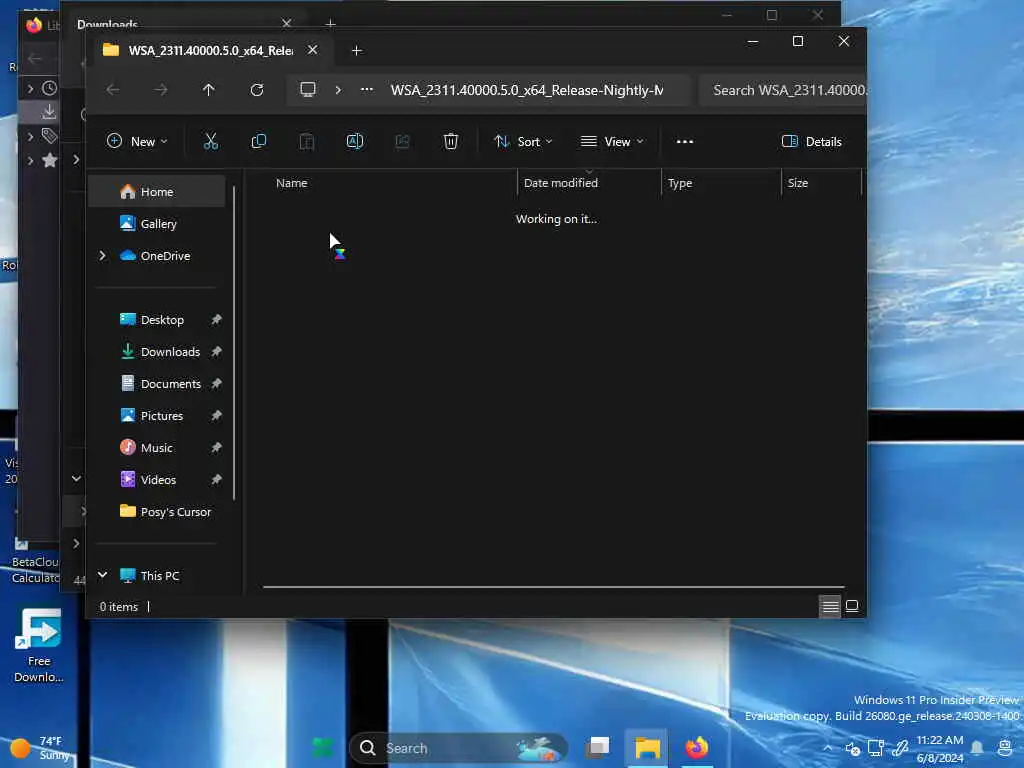
Task: Open the notifications bell icon
Action: click(x=977, y=748)
